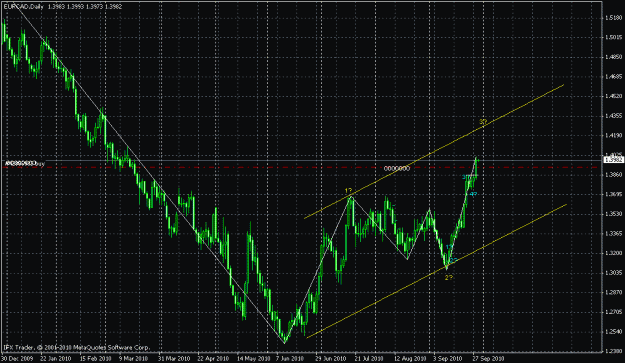Click the EURCAD,Daily chart title text
This screenshot has height=363, width=625.
tap(23, 6)
